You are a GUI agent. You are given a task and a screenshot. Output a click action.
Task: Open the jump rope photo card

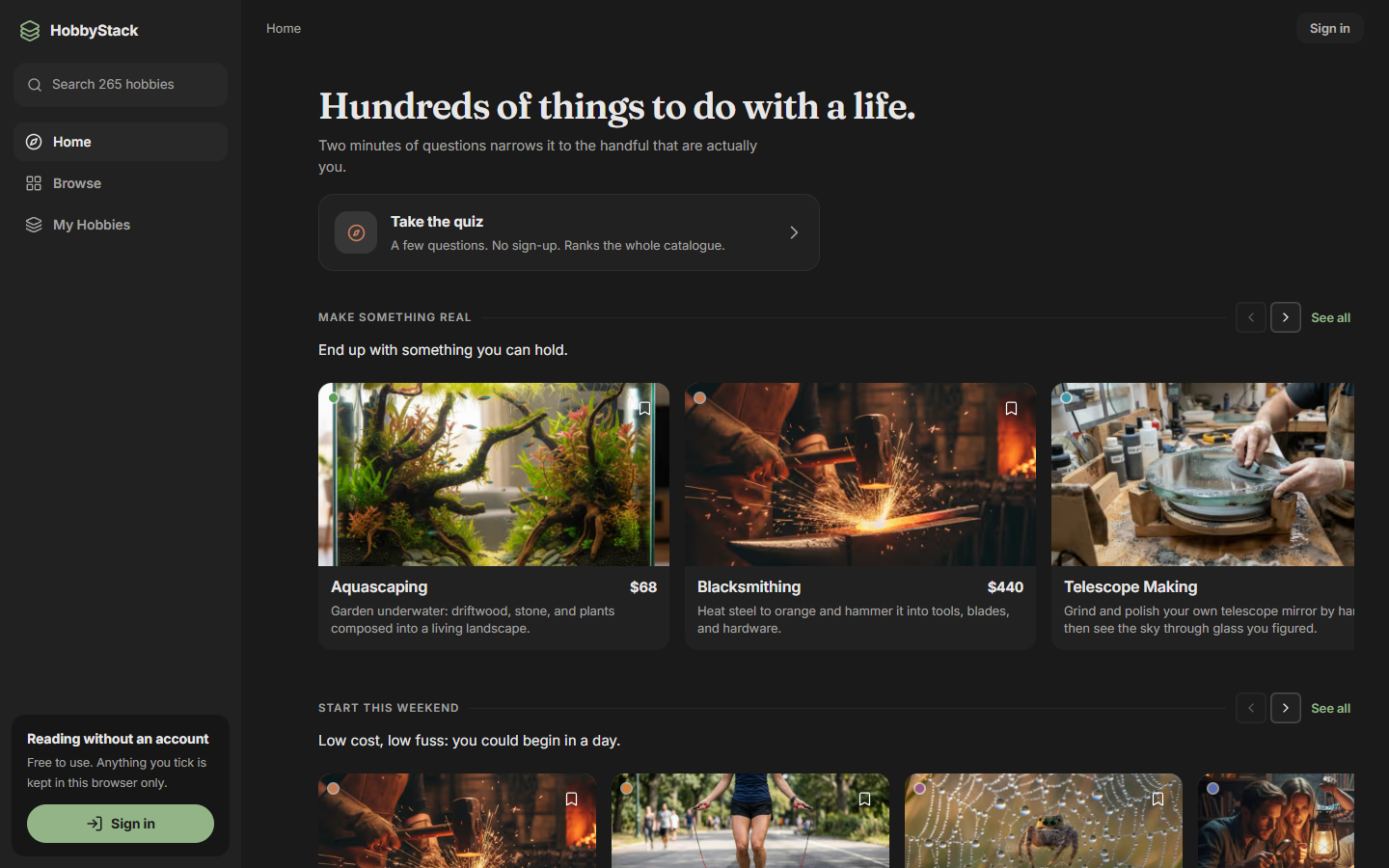pyautogui.click(x=750, y=821)
